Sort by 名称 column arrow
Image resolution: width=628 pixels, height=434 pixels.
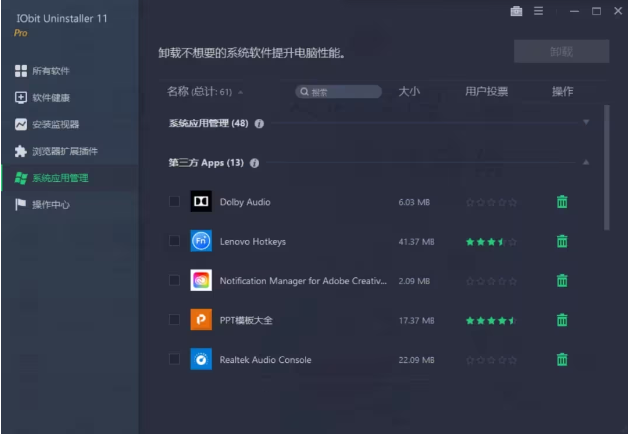(240, 92)
